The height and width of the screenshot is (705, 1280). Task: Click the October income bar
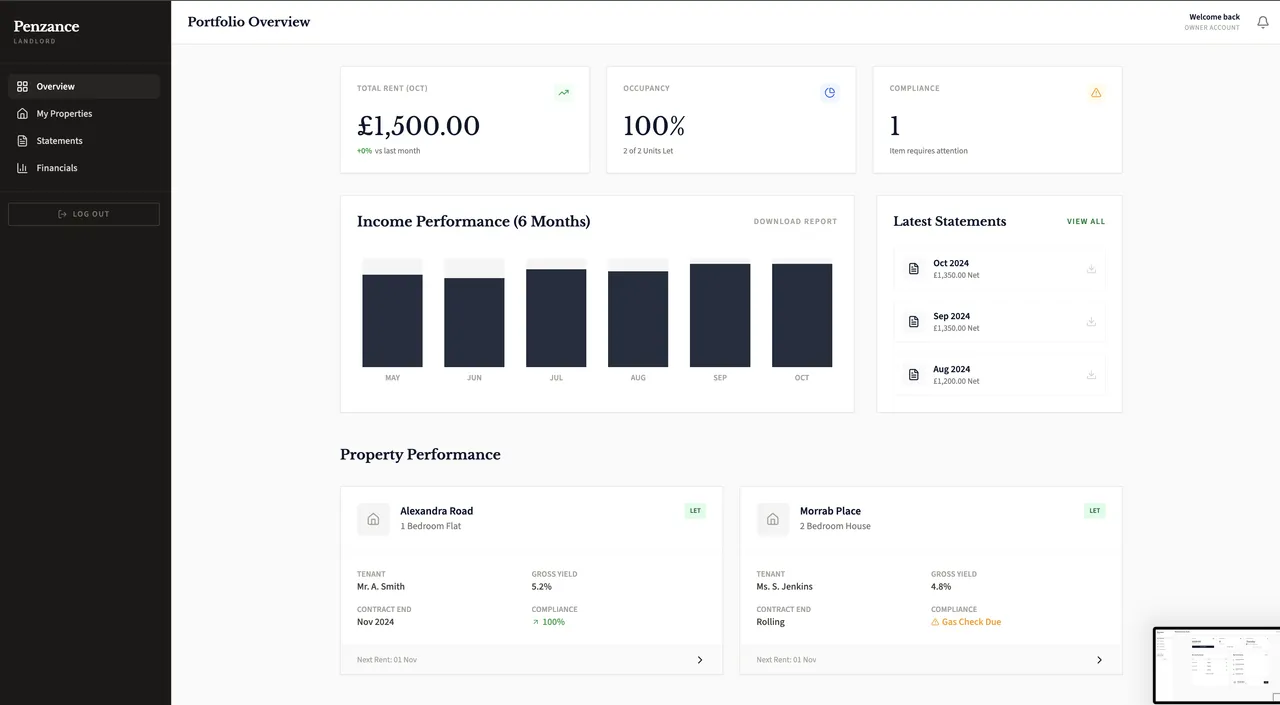tap(801, 315)
